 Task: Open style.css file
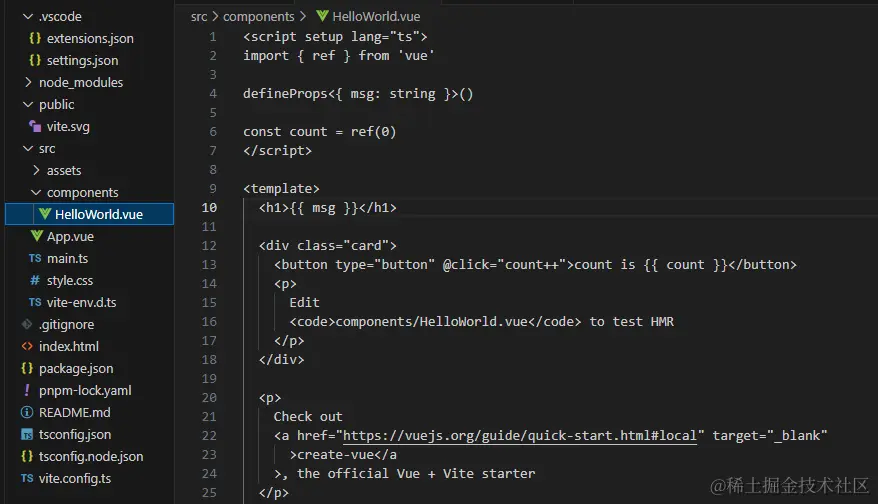69,281
